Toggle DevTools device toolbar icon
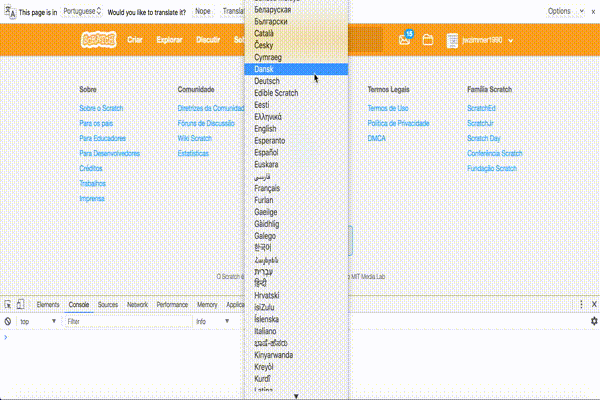Image resolution: width=600 pixels, height=400 pixels. (x=20, y=305)
